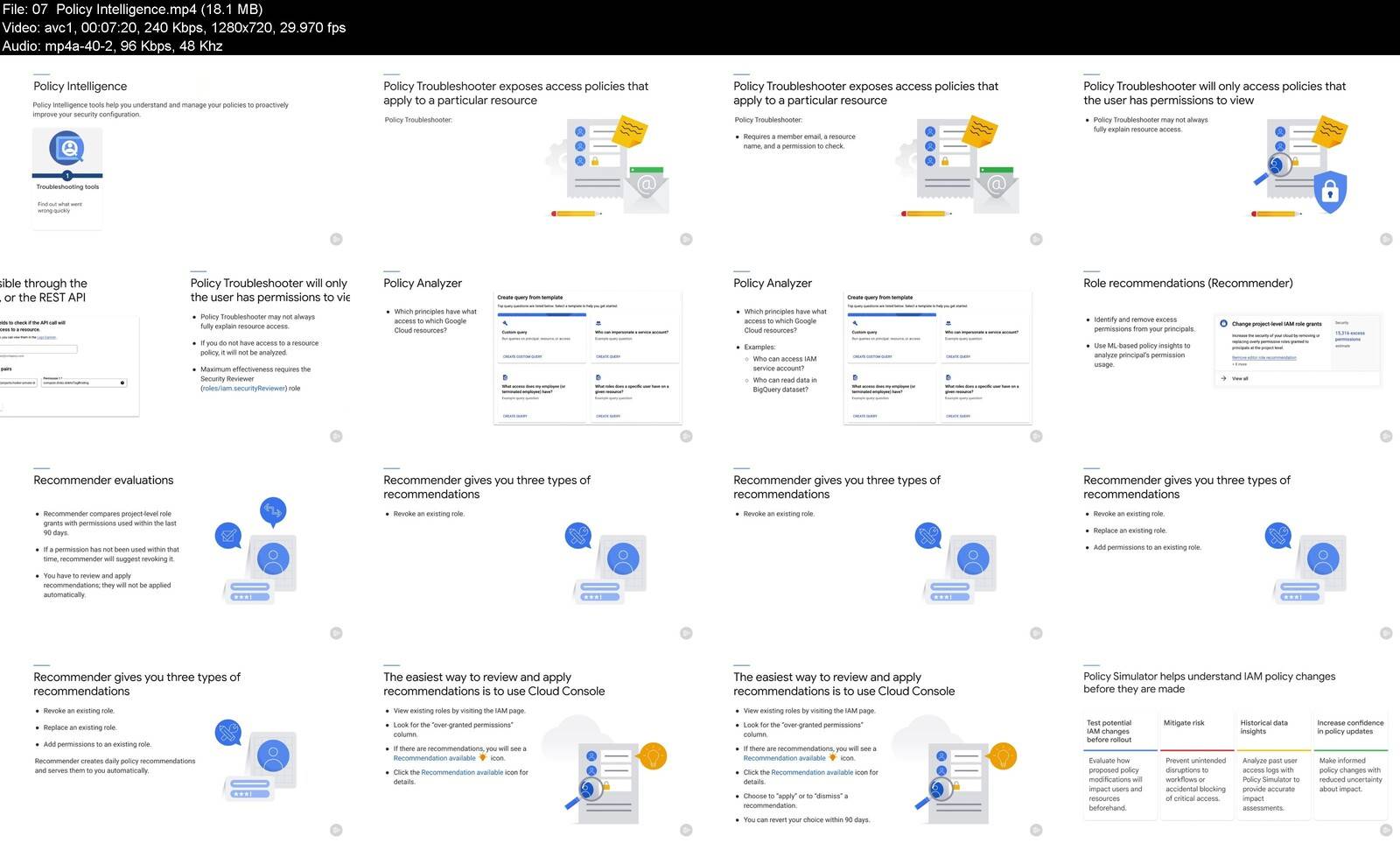Click the 'Maximum effectiveness requires the Security Reviewer' bullet
This screenshot has width=1400, height=843.
255,379
